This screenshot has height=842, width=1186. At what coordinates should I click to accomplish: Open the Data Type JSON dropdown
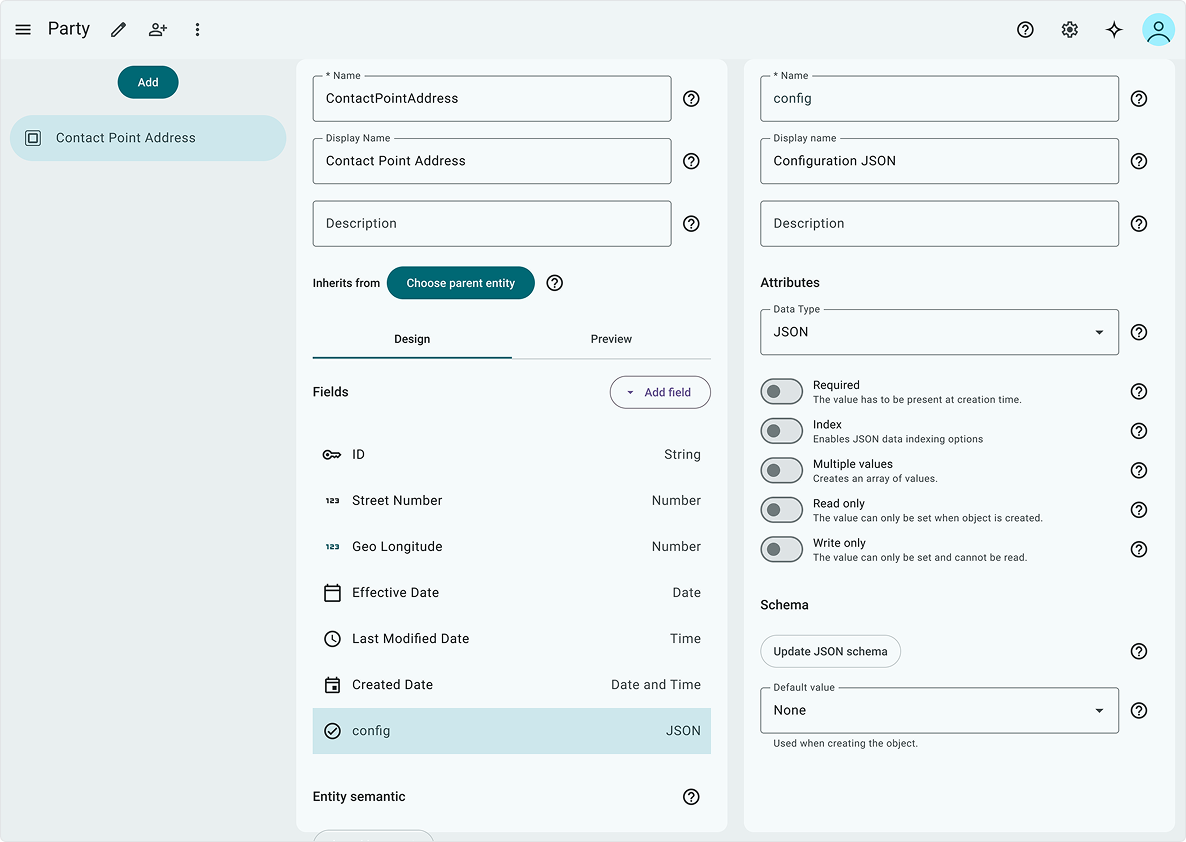click(939, 332)
